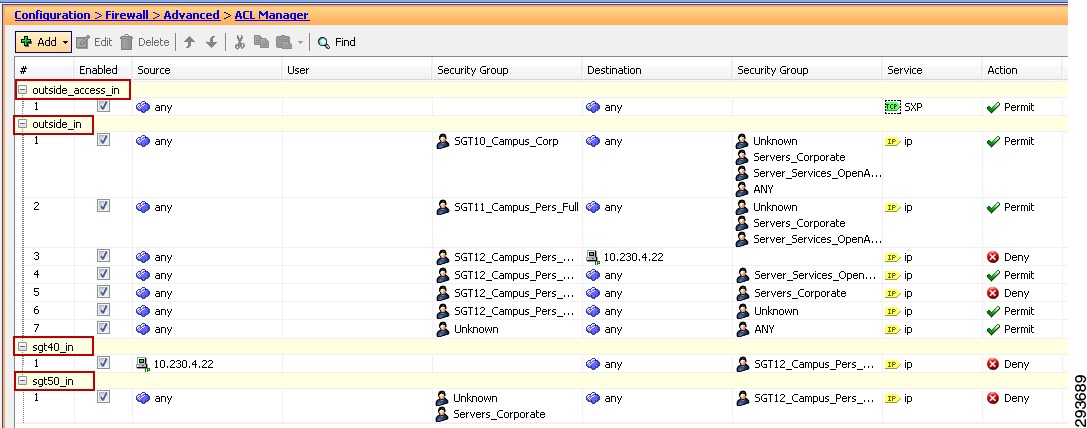
Task: Click the Add button
Action: (x=43, y=42)
